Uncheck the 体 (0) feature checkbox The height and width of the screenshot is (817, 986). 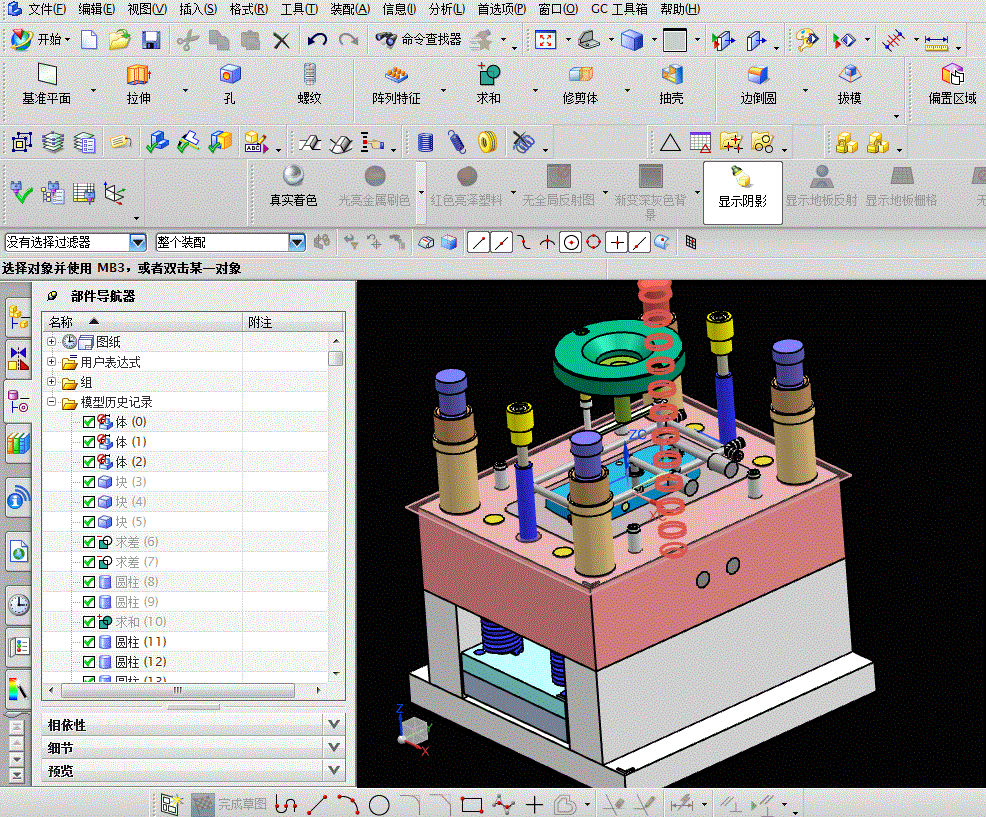[x=89, y=422]
